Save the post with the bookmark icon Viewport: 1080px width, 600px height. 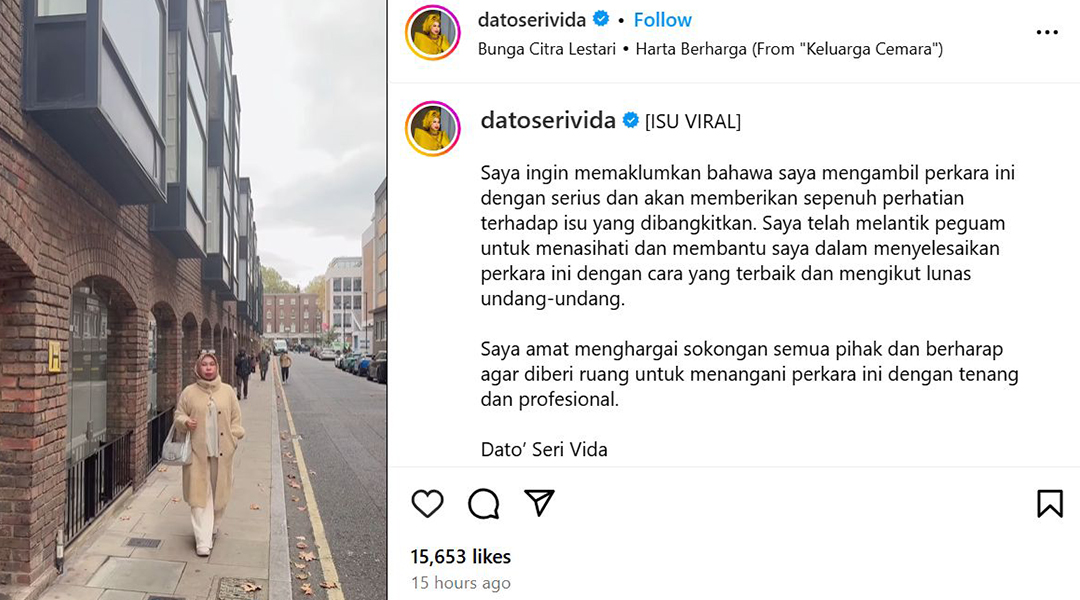1050,504
